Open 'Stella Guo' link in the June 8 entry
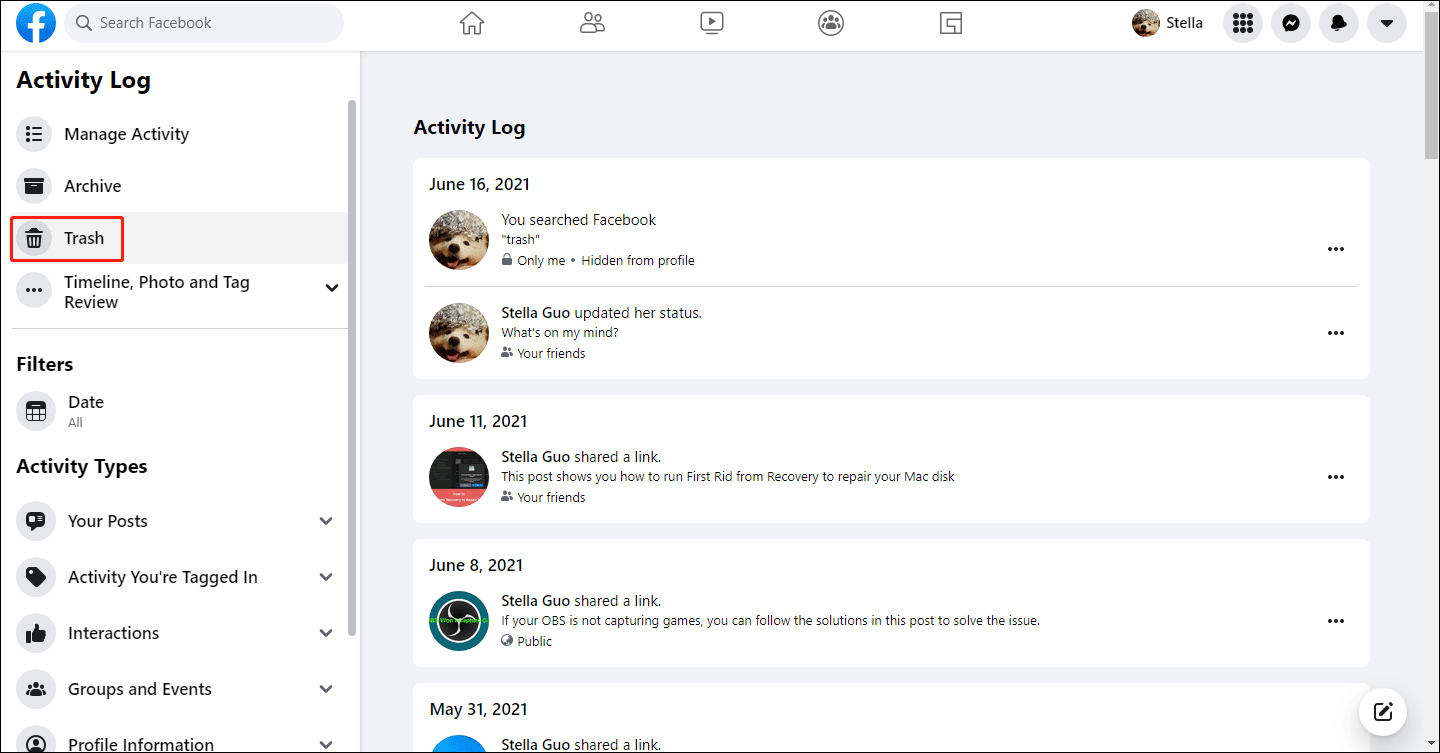Viewport: 1440px width, 753px height. (536, 601)
